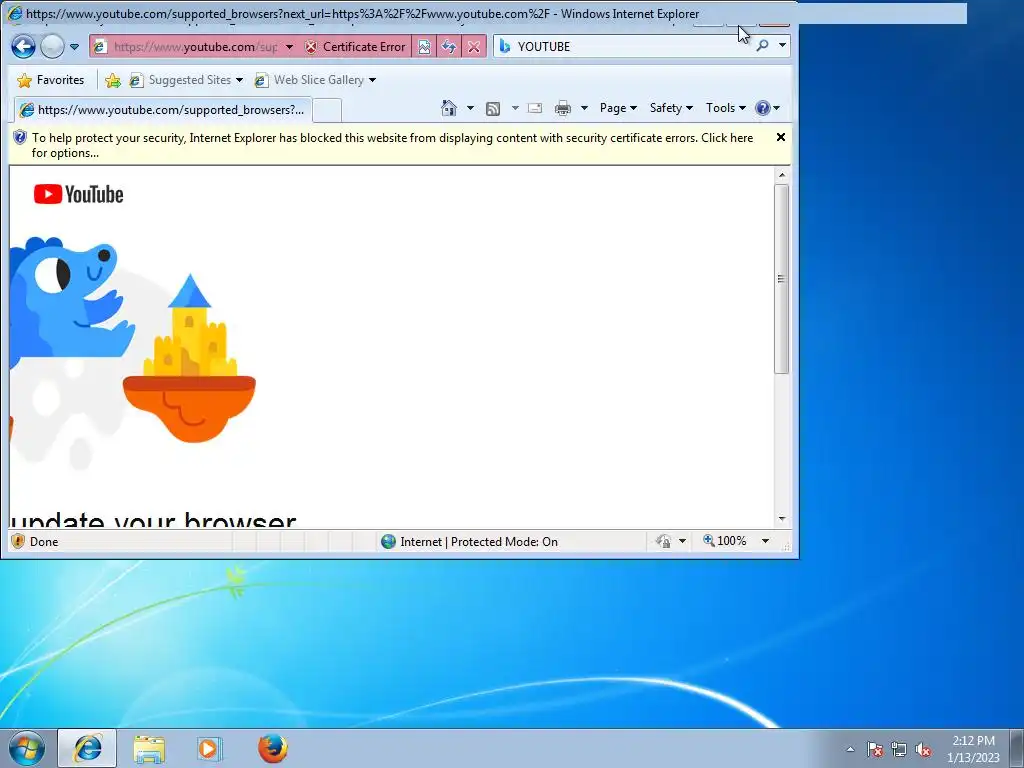Viewport: 1024px width, 768px height.
Task: Click the vertical scrollbar thumb
Action: (782, 279)
